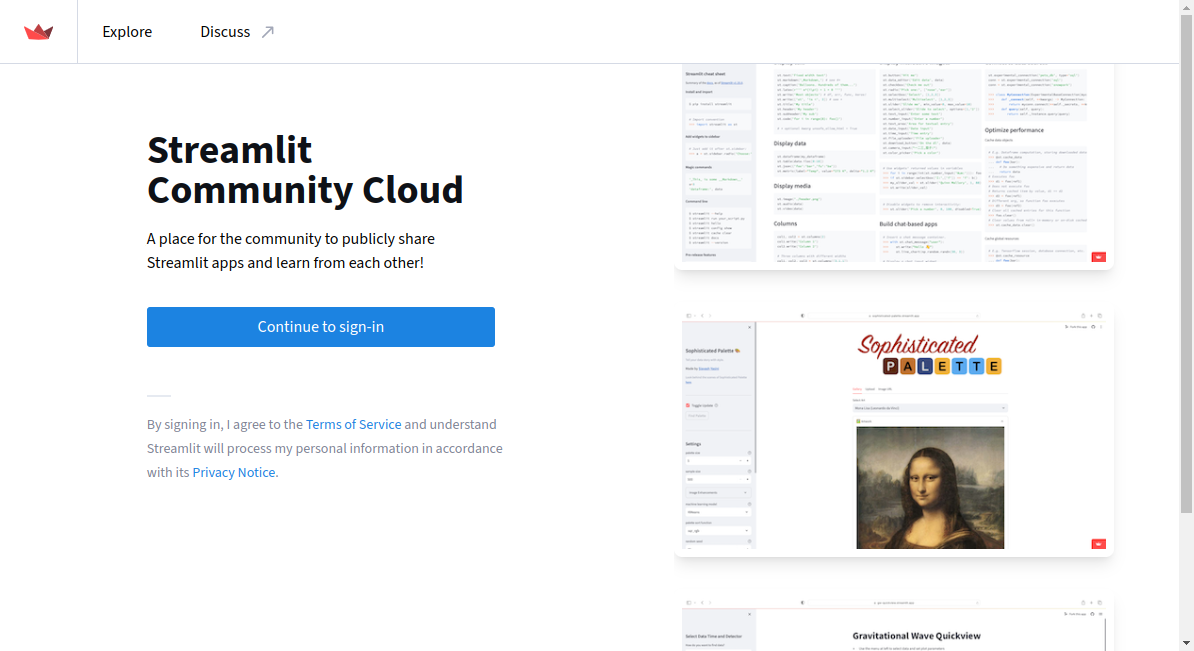Image resolution: width=1194 pixels, height=651 pixels.
Task: Open the Discuss navigation link
Action: pos(225,32)
